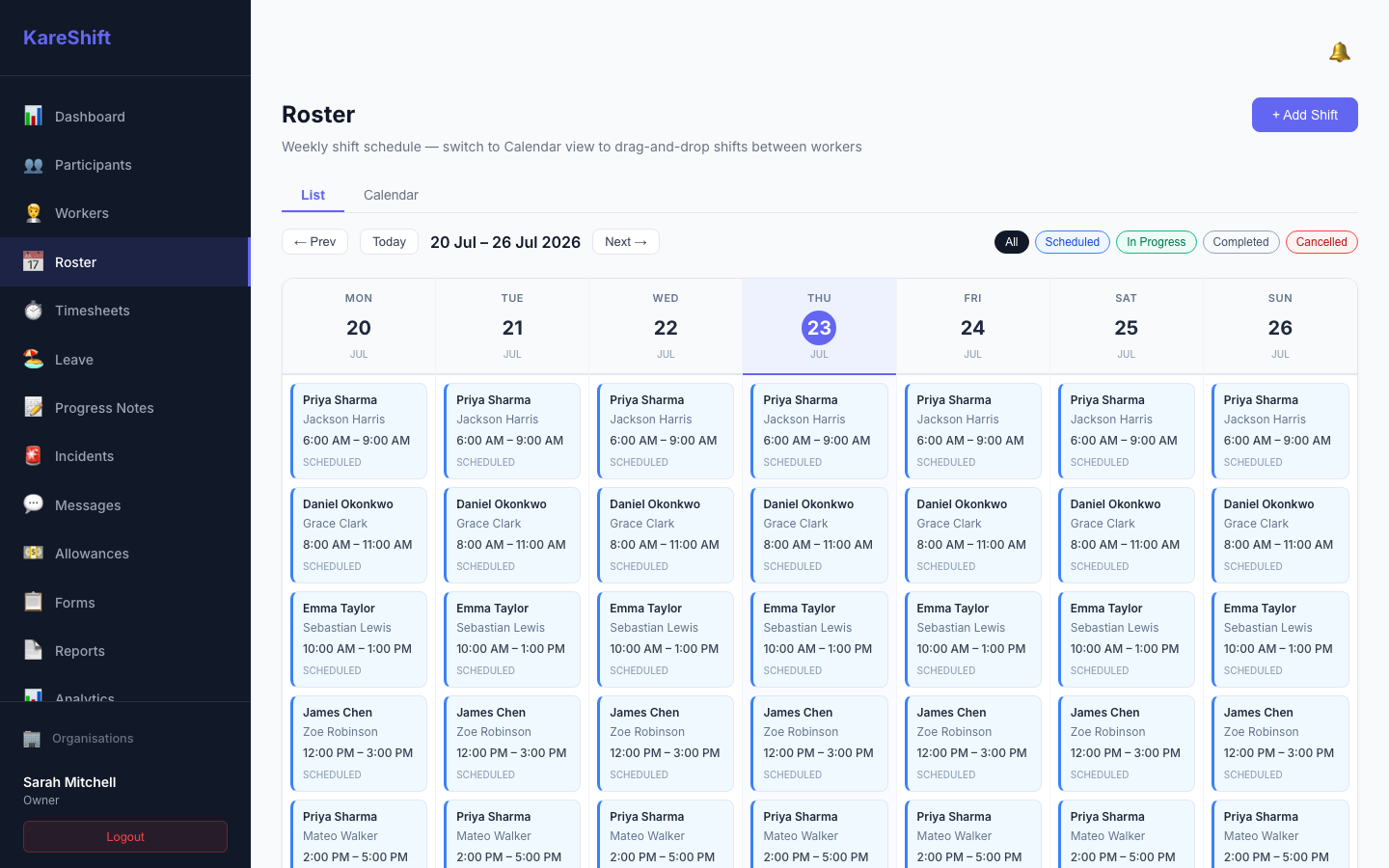The image size is (1389, 868).
Task: Click the Dashboard bar chart icon
Action: [x=33, y=116]
